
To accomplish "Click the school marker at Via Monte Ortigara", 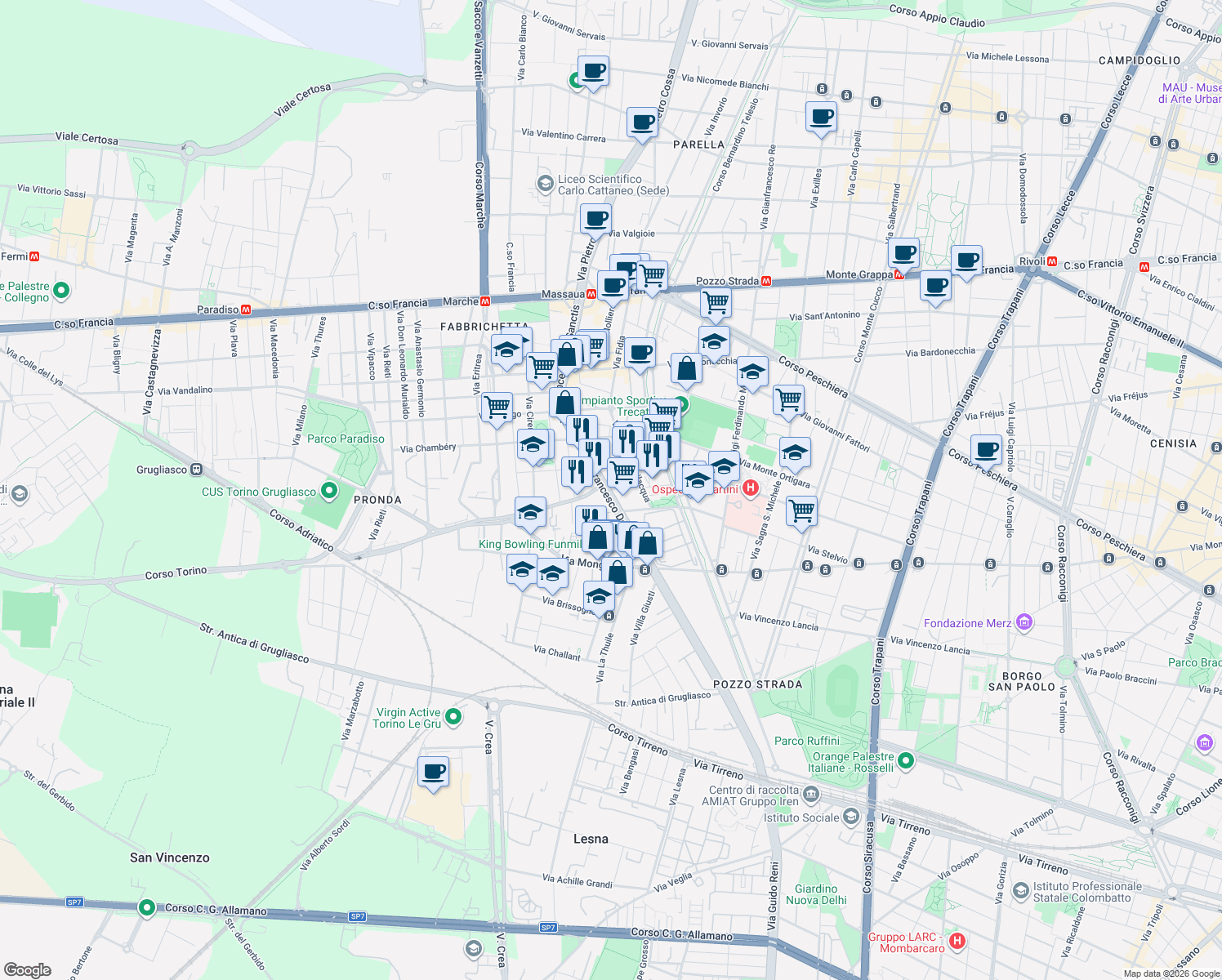I will pyautogui.click(x=795, y=454).
